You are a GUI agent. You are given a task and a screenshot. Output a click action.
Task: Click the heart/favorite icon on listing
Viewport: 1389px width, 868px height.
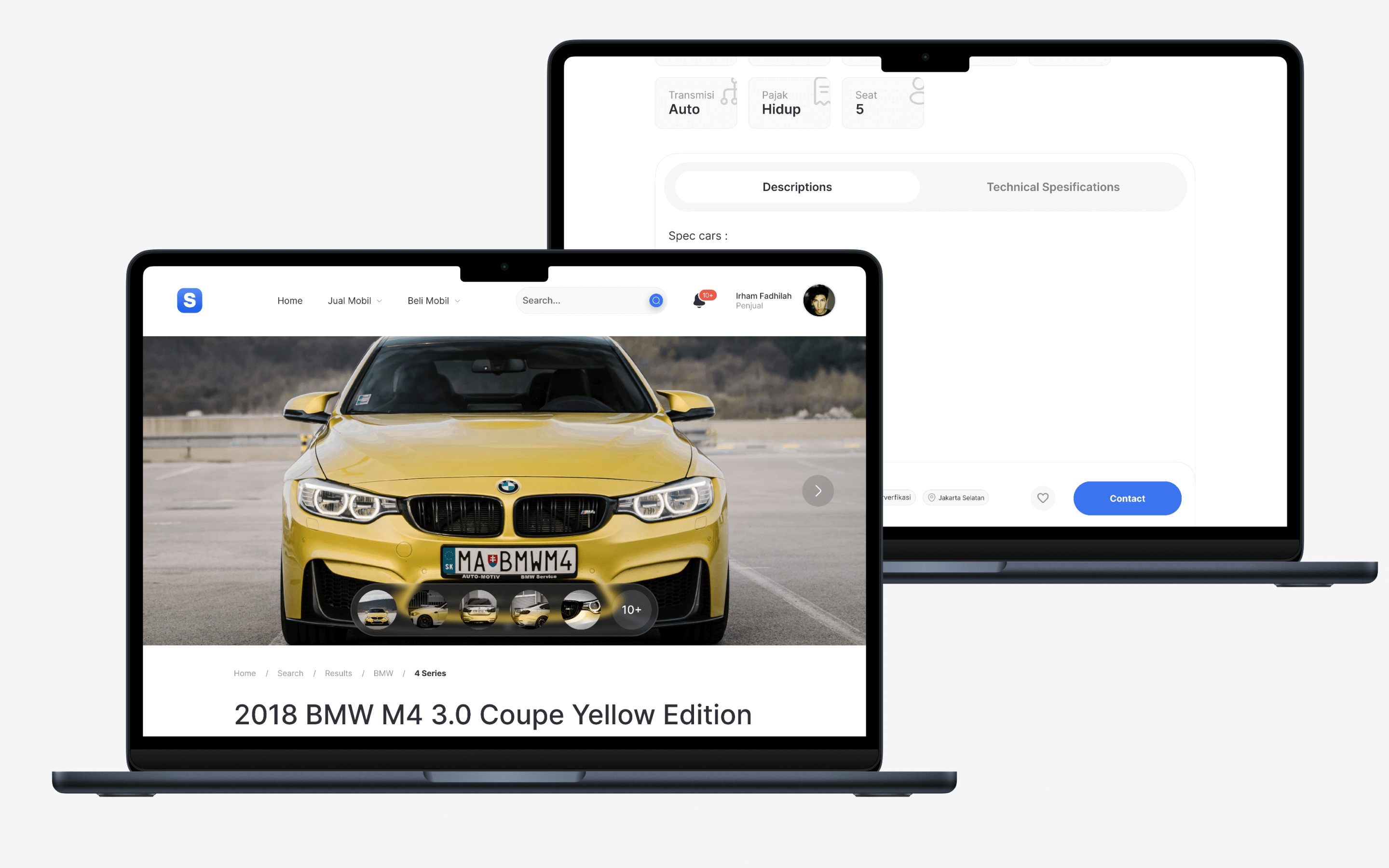tap(1044, 497)
